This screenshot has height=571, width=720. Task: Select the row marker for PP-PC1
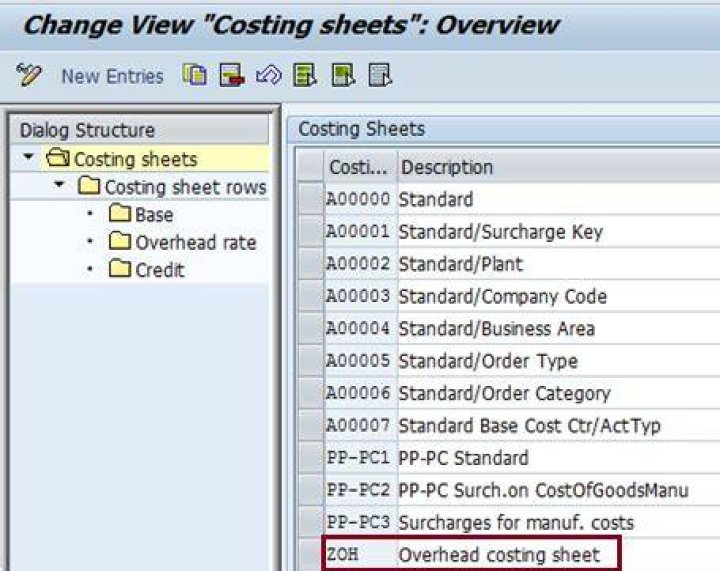tap(310, 458)
